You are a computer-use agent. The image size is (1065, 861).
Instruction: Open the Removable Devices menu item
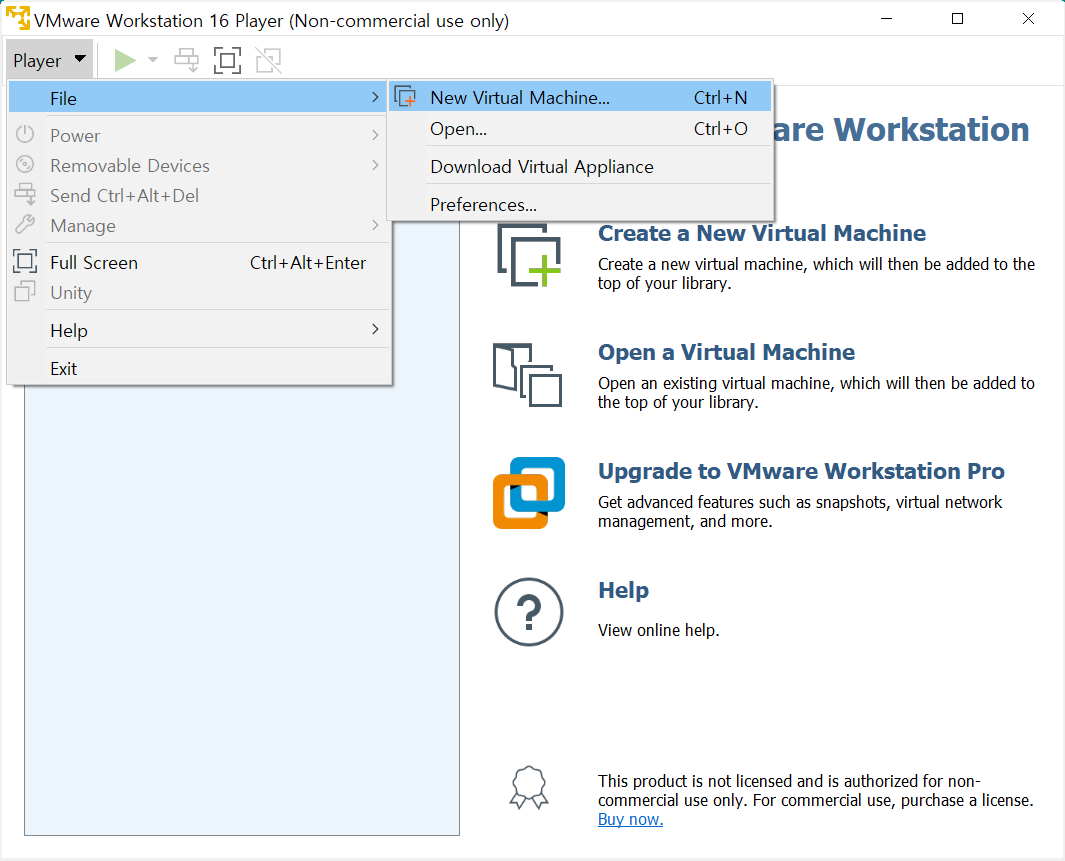(x=198, y=166)
